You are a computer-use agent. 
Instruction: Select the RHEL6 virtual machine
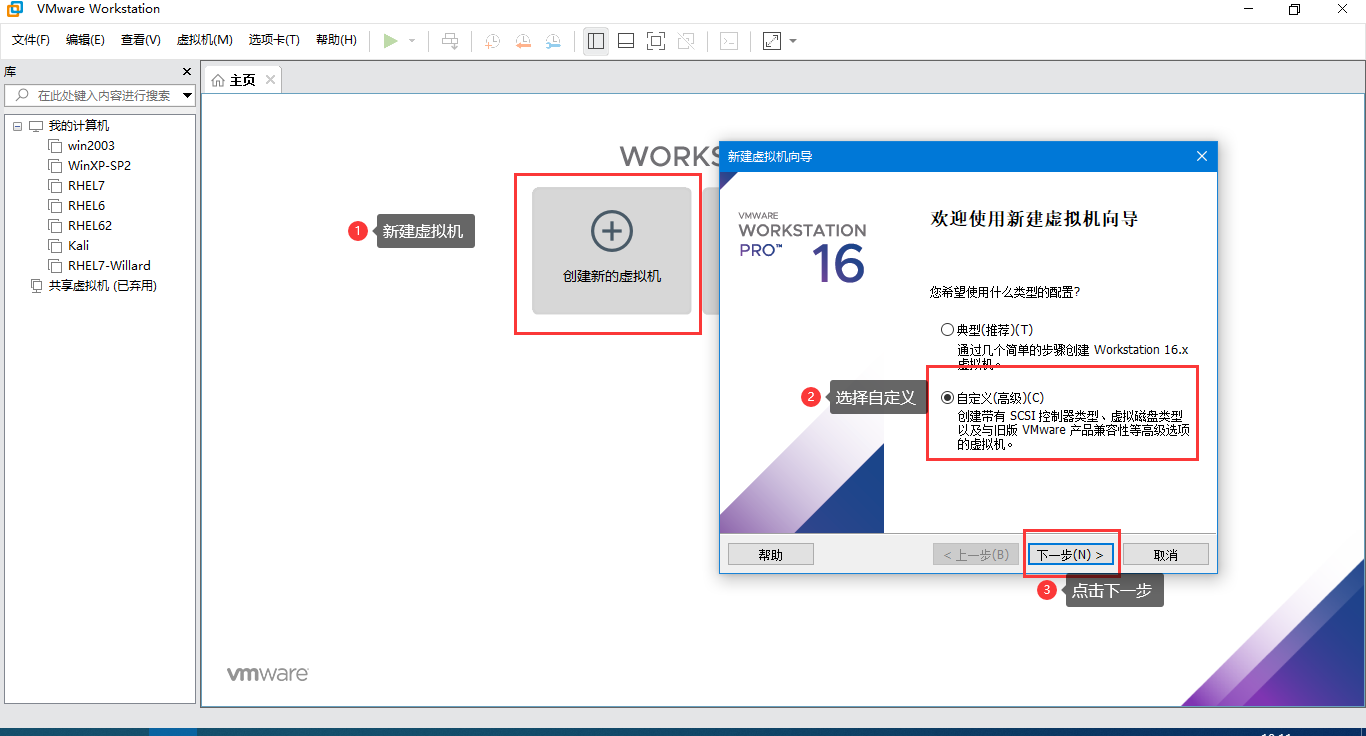[86, 206]
